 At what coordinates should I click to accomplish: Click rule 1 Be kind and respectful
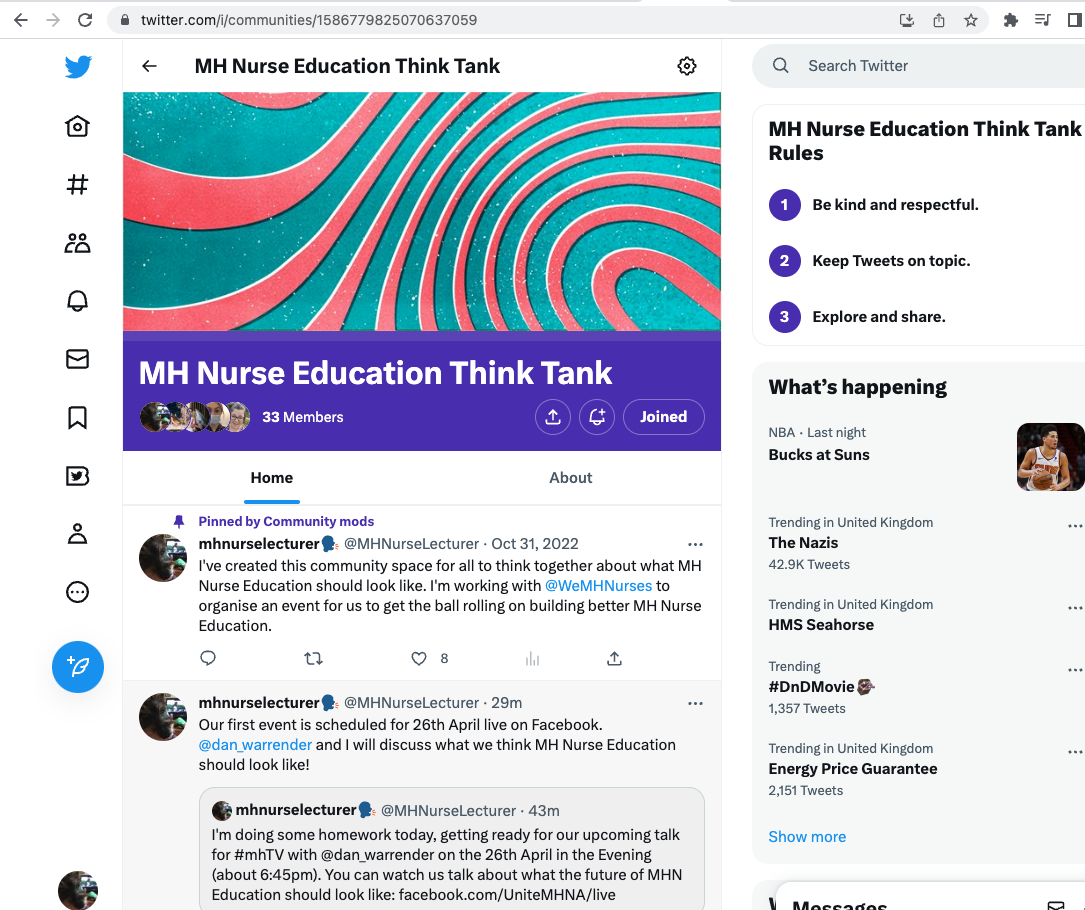895,205
